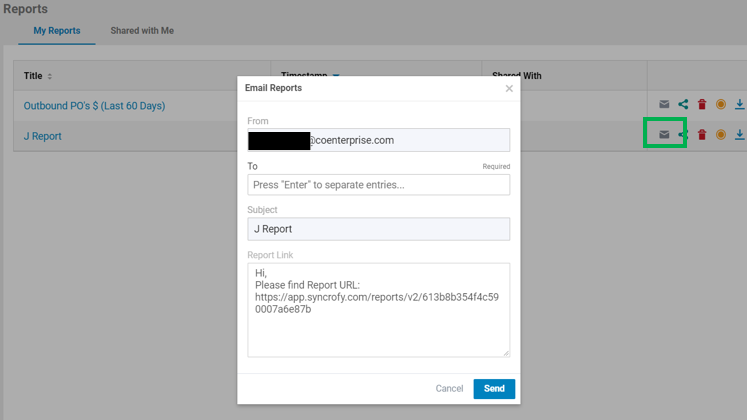Email the Outbound PO's report via envelope icon
This screenshot has width=747, height=420.
pyautogui.click(x=664, y=104)
